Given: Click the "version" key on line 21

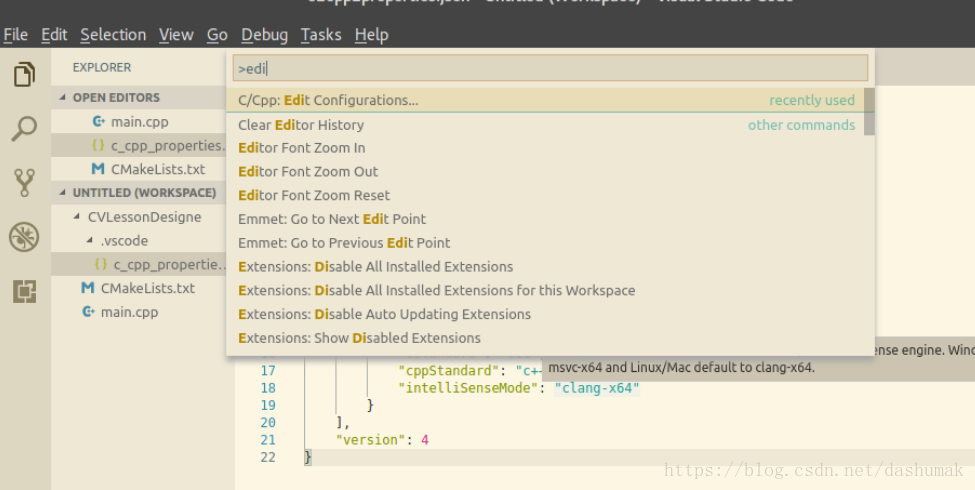Looking at the screenshot, I should (371, 440).
